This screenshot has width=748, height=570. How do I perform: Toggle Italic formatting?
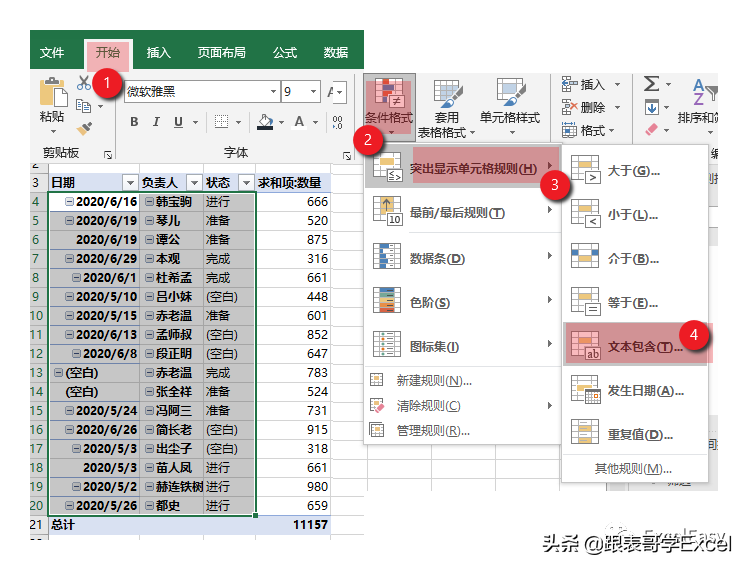(x=156, y=122)
